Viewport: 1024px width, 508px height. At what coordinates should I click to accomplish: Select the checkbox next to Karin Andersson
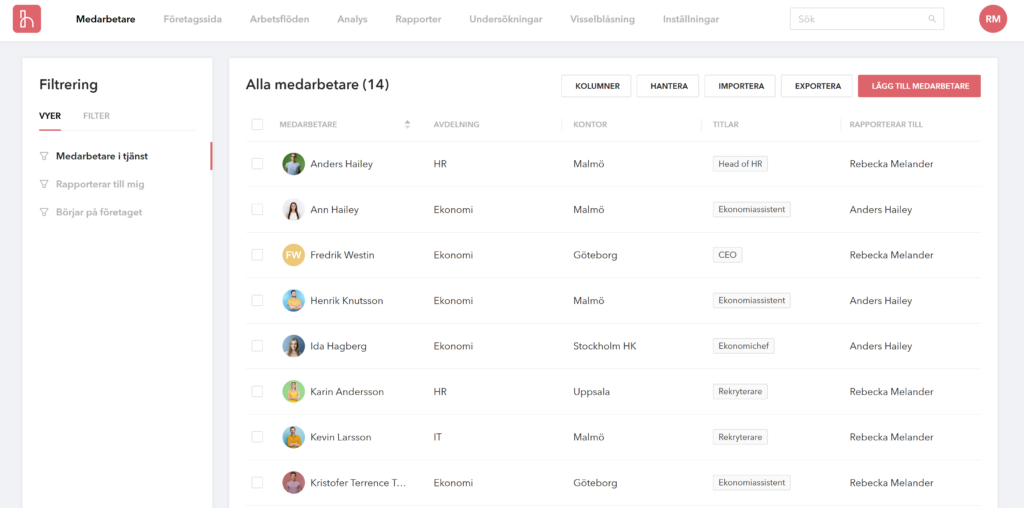pyautogui.click(x=257, y=392)
